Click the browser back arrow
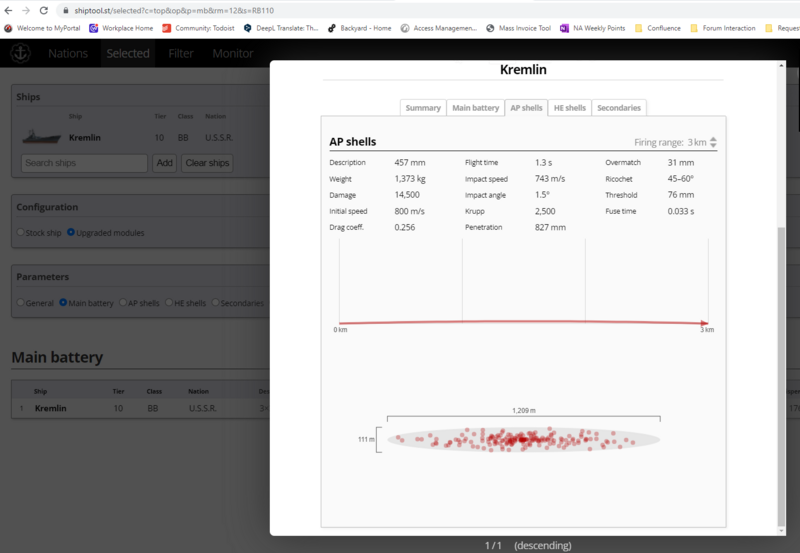The width and height of the screenshot is (800, 553). 9,10
